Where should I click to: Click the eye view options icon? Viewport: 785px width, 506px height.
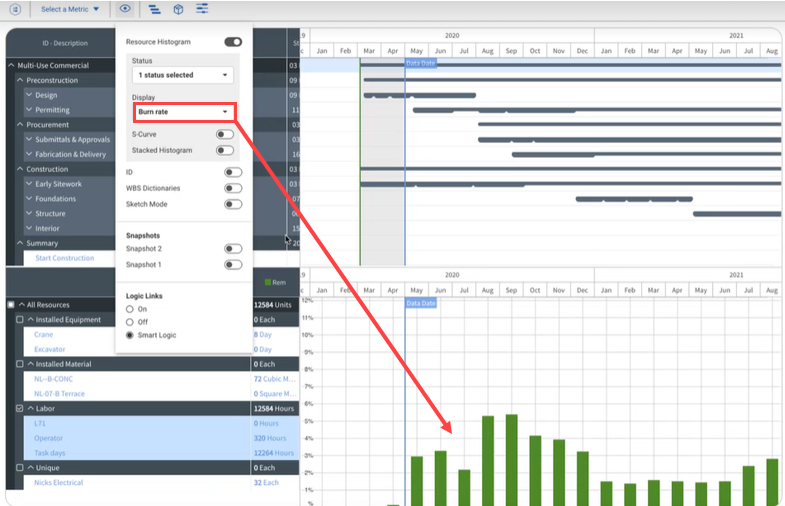pyautogui.click(x=125, y=9)
